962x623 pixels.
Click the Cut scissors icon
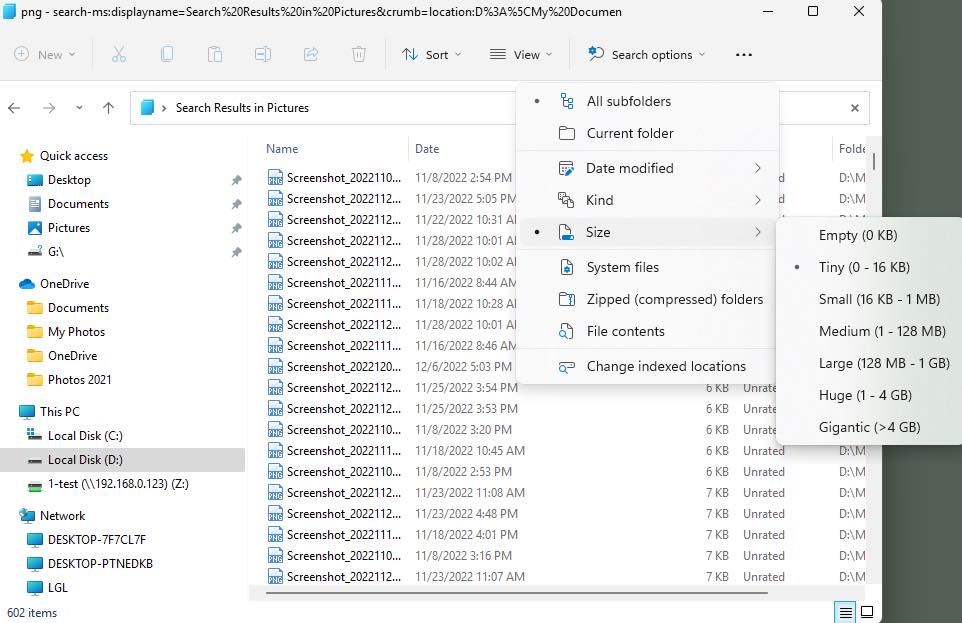pyautogui.click(x=118, y=54)
